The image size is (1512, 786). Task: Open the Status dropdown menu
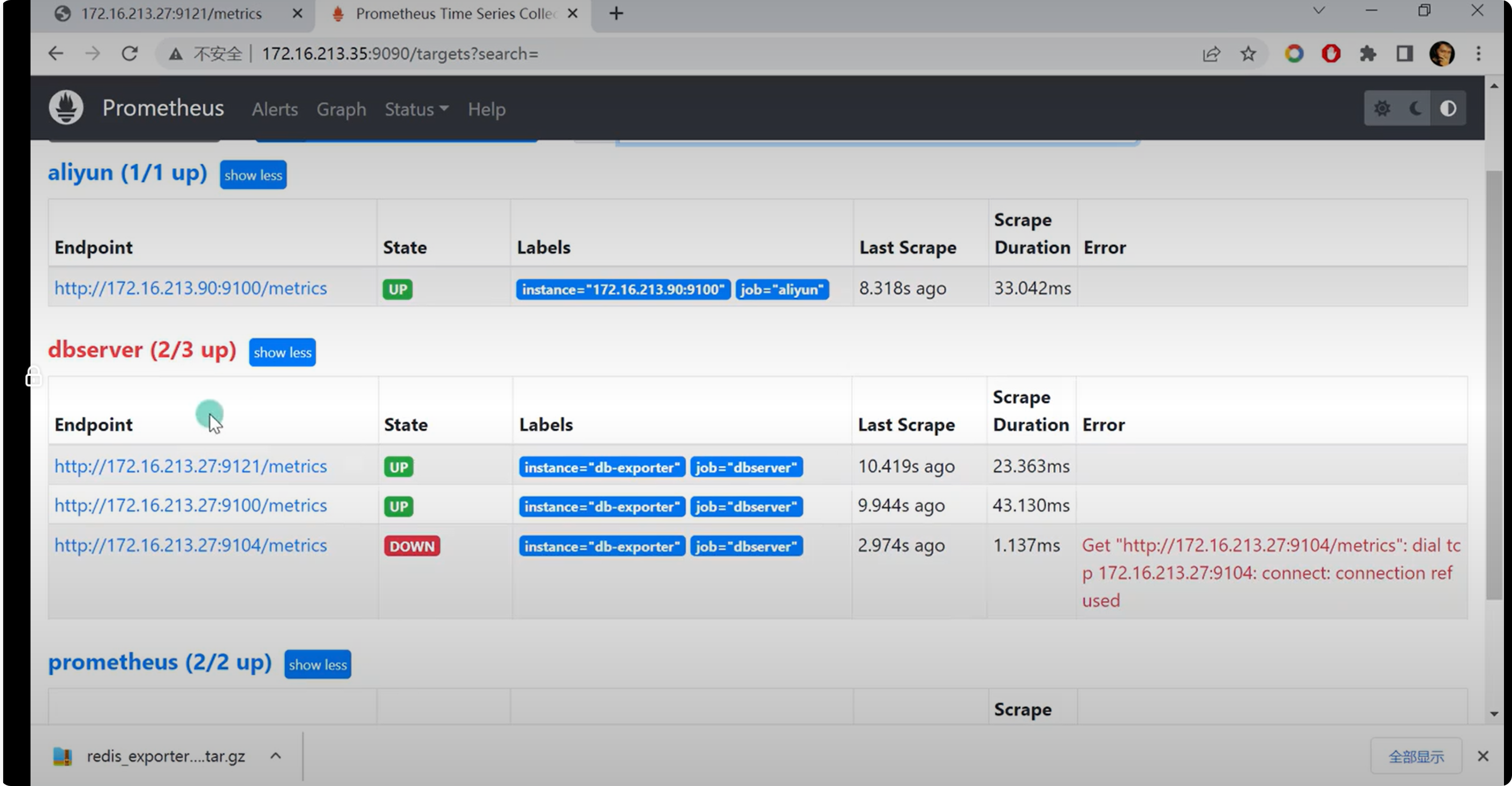click(416, 109)
